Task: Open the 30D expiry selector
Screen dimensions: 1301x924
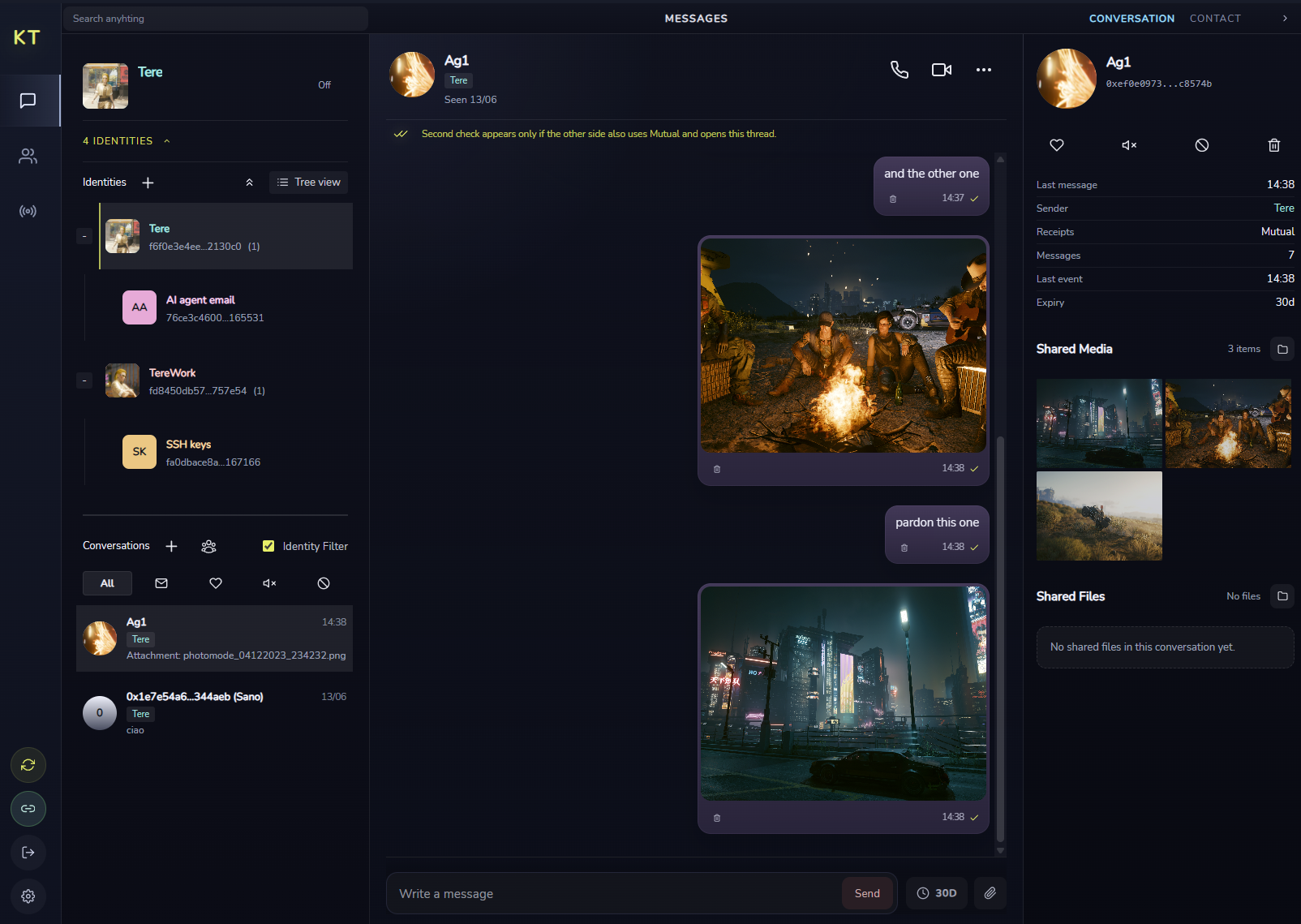Action: pyautogui.click(x=937, y=893)
